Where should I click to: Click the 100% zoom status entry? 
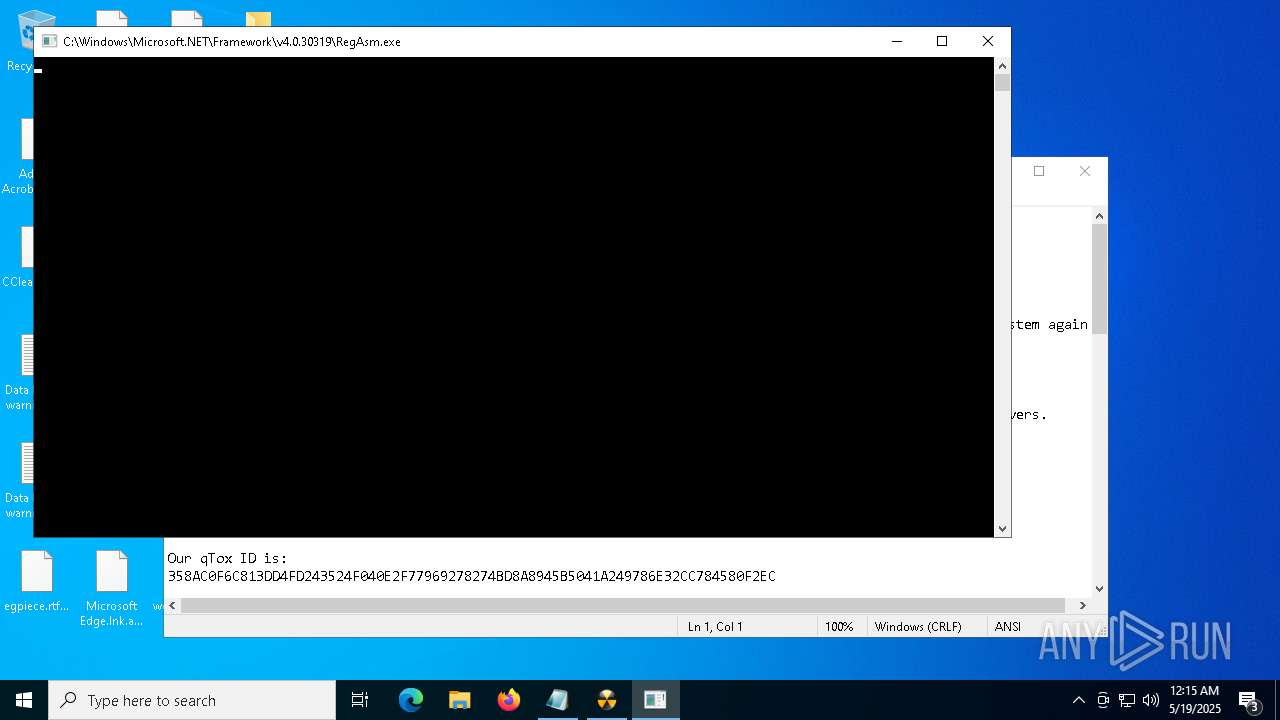pyautogui.click(x=839, y=626)
